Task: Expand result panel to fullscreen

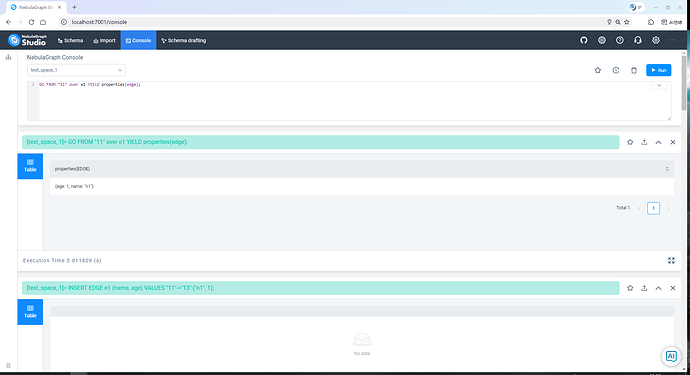Action: pyautogui.click(x=671, y=261)
